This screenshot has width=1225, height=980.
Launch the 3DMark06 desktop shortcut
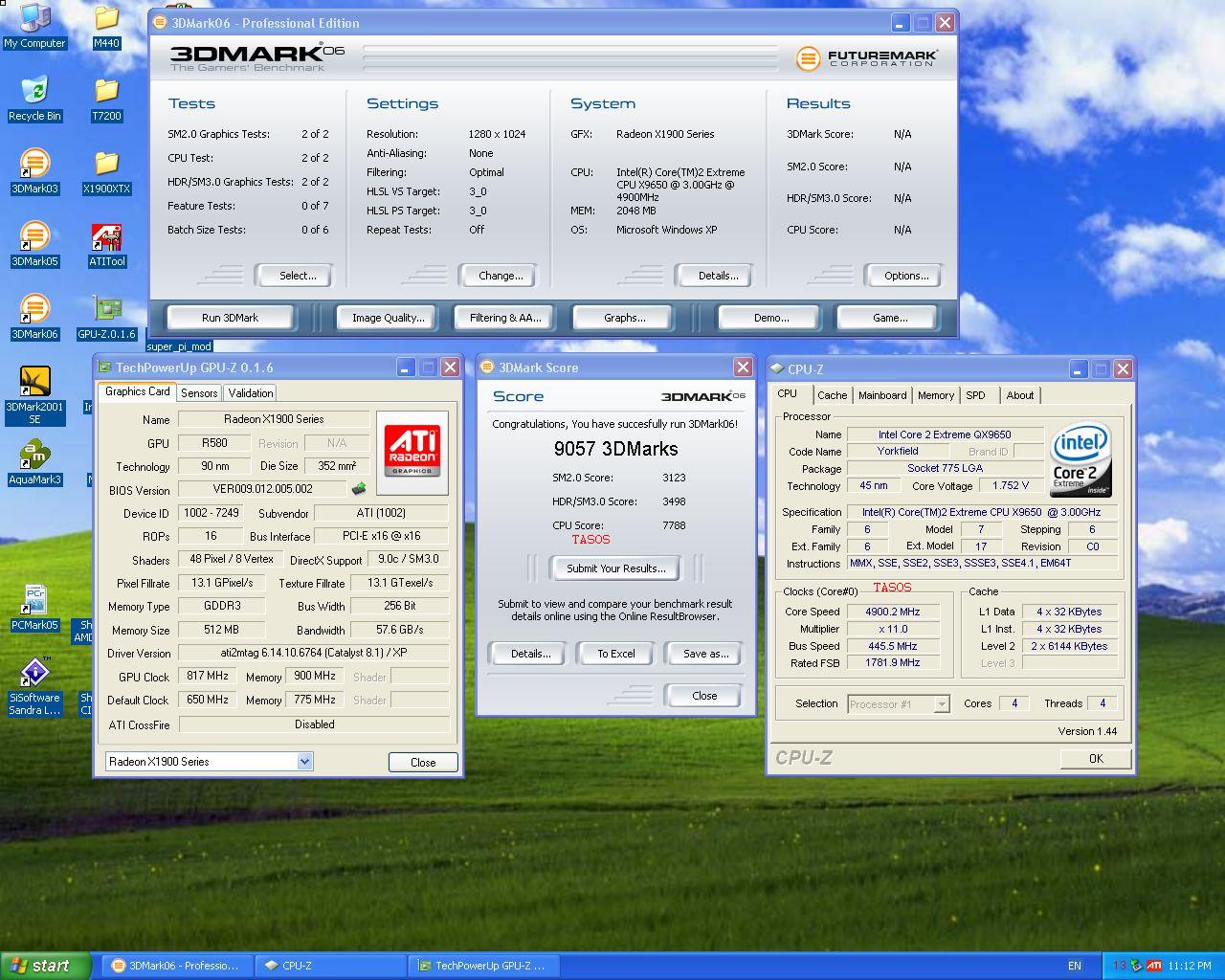(34, 317)
